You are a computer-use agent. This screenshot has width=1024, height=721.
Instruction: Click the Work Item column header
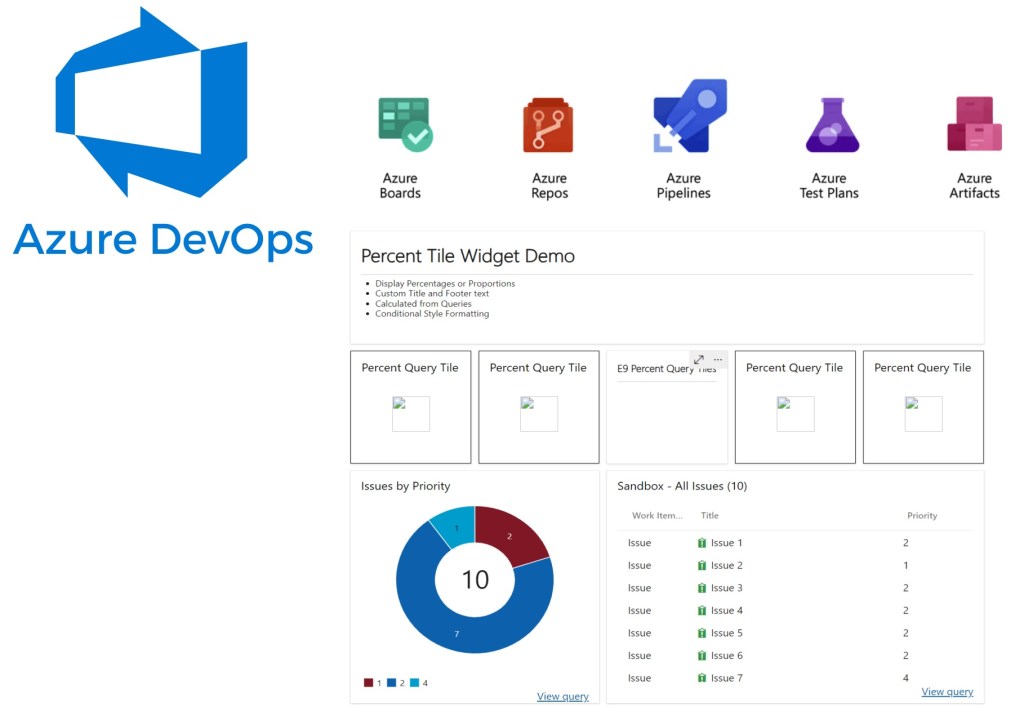(x=657, y=516)
